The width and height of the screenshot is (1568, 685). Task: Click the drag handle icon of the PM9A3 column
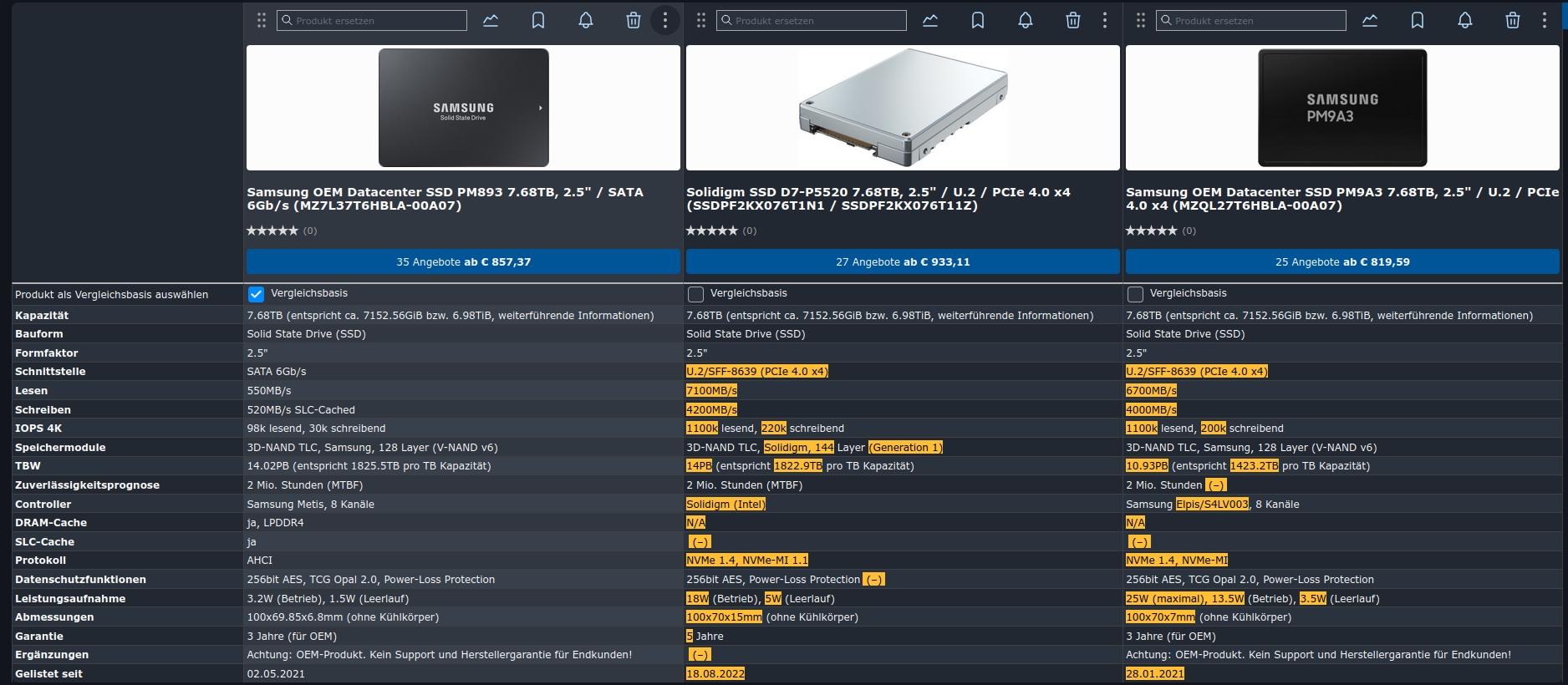tap(1141, 20)
